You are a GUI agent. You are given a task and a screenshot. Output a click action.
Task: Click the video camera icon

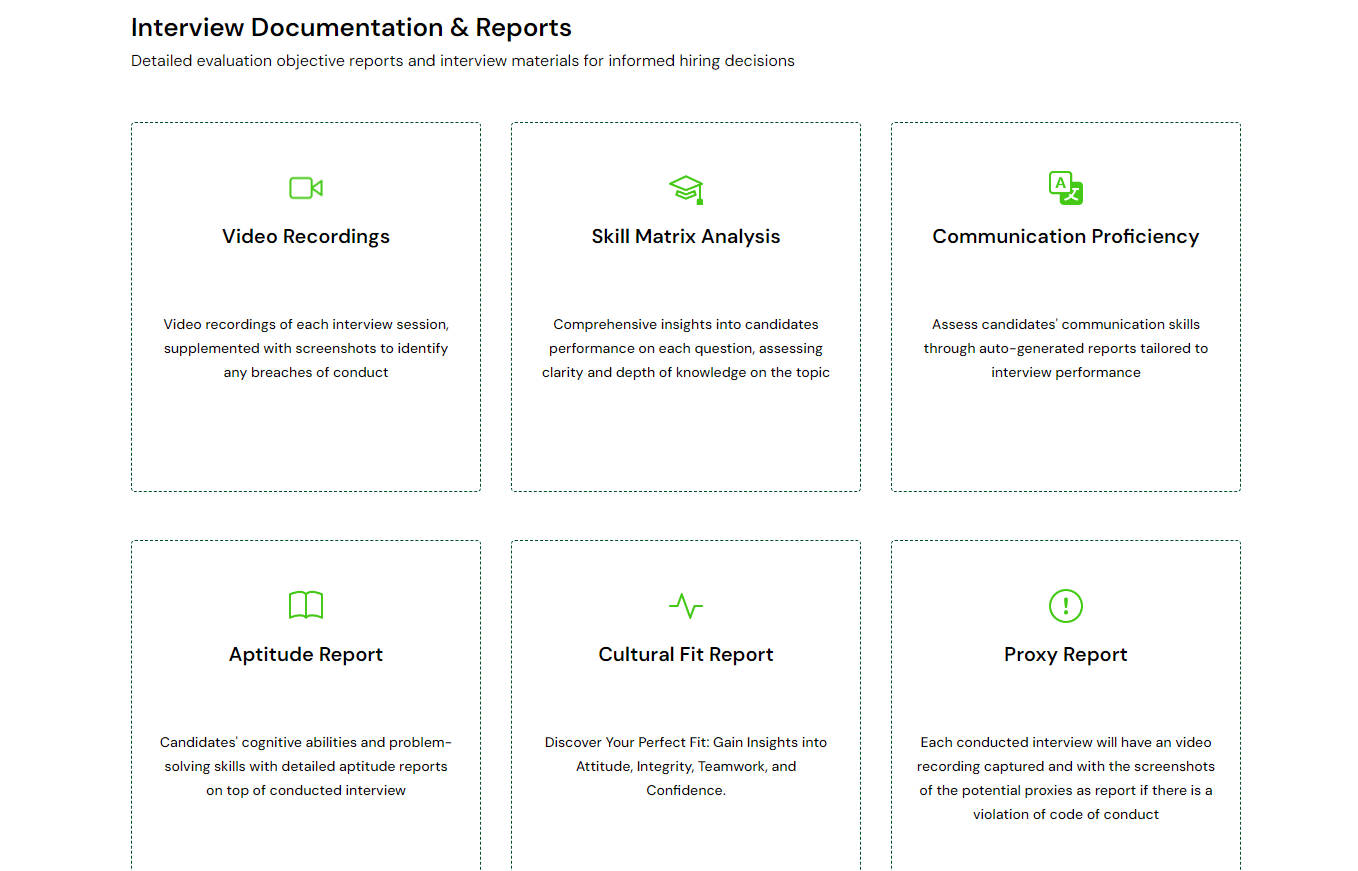pos(305,188)
